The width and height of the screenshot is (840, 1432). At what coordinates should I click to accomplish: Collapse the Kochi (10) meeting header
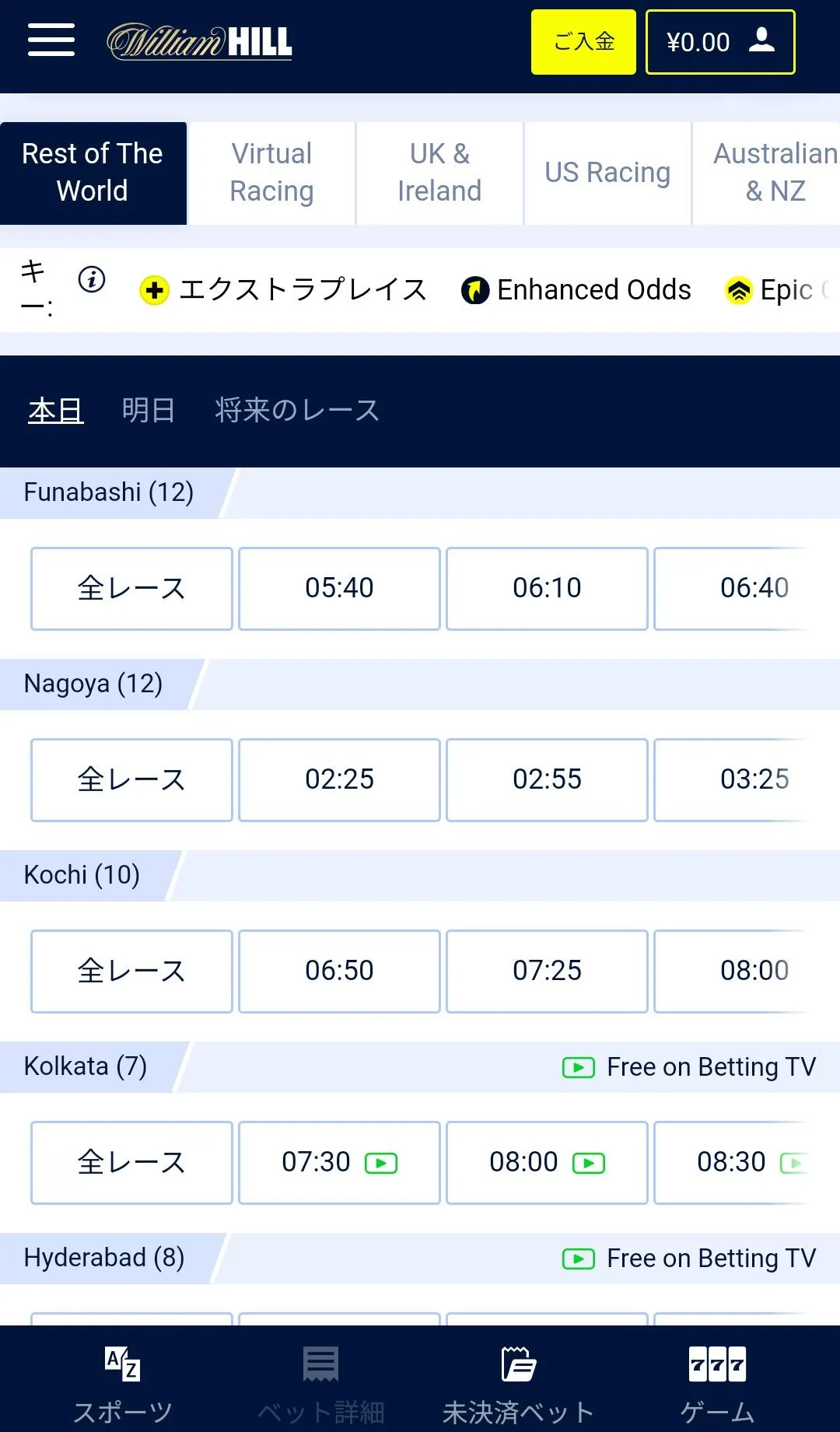point(82,875)
